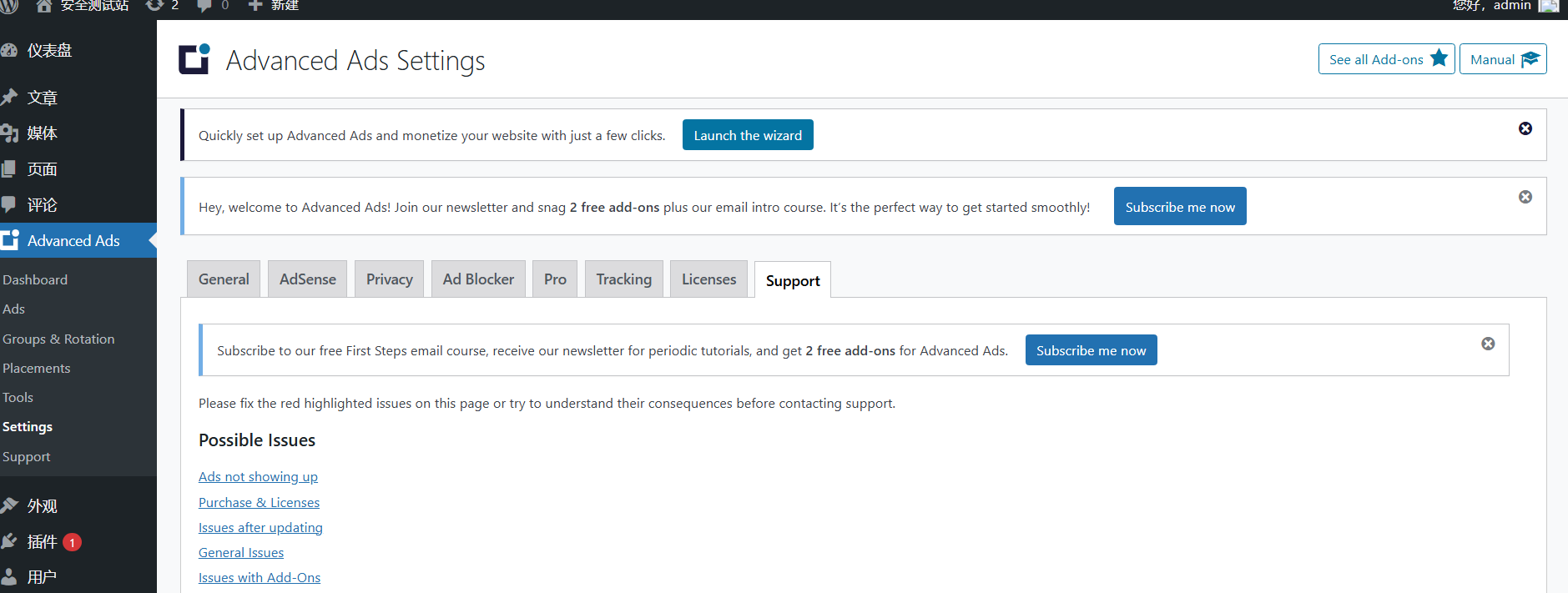The image size is (1568, 593).
Task: Switch to the Tracking tab
Action: pyautogui.click(x=624, y=279)
